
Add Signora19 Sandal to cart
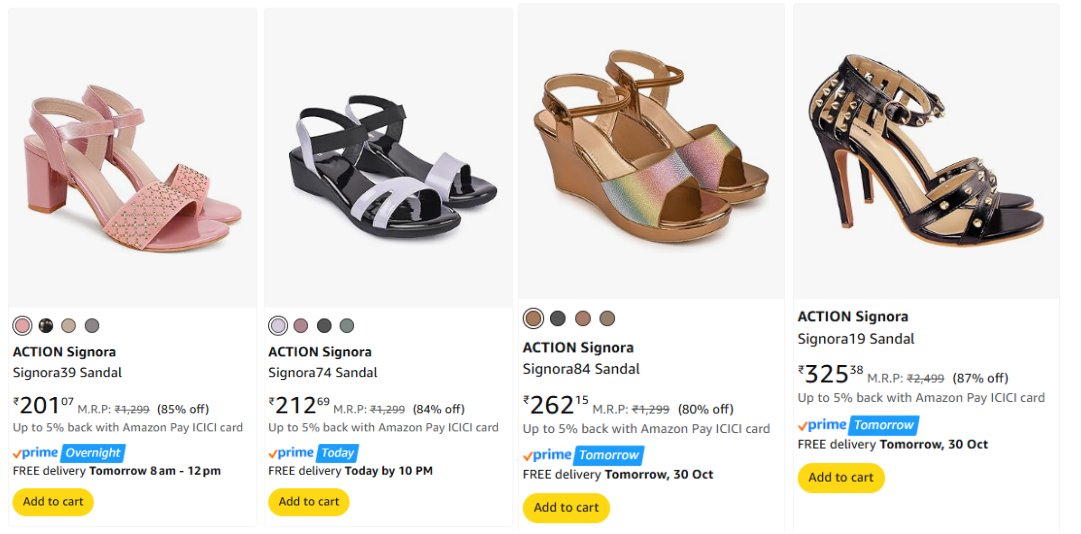[841, 478]
